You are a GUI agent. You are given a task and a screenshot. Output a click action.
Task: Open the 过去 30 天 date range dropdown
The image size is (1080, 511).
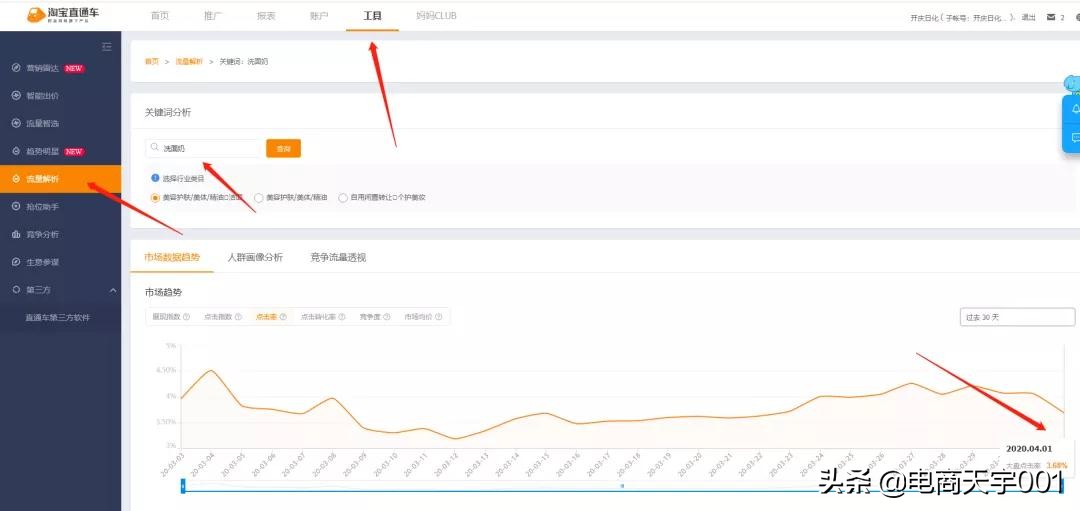[x=1017, y=317]
